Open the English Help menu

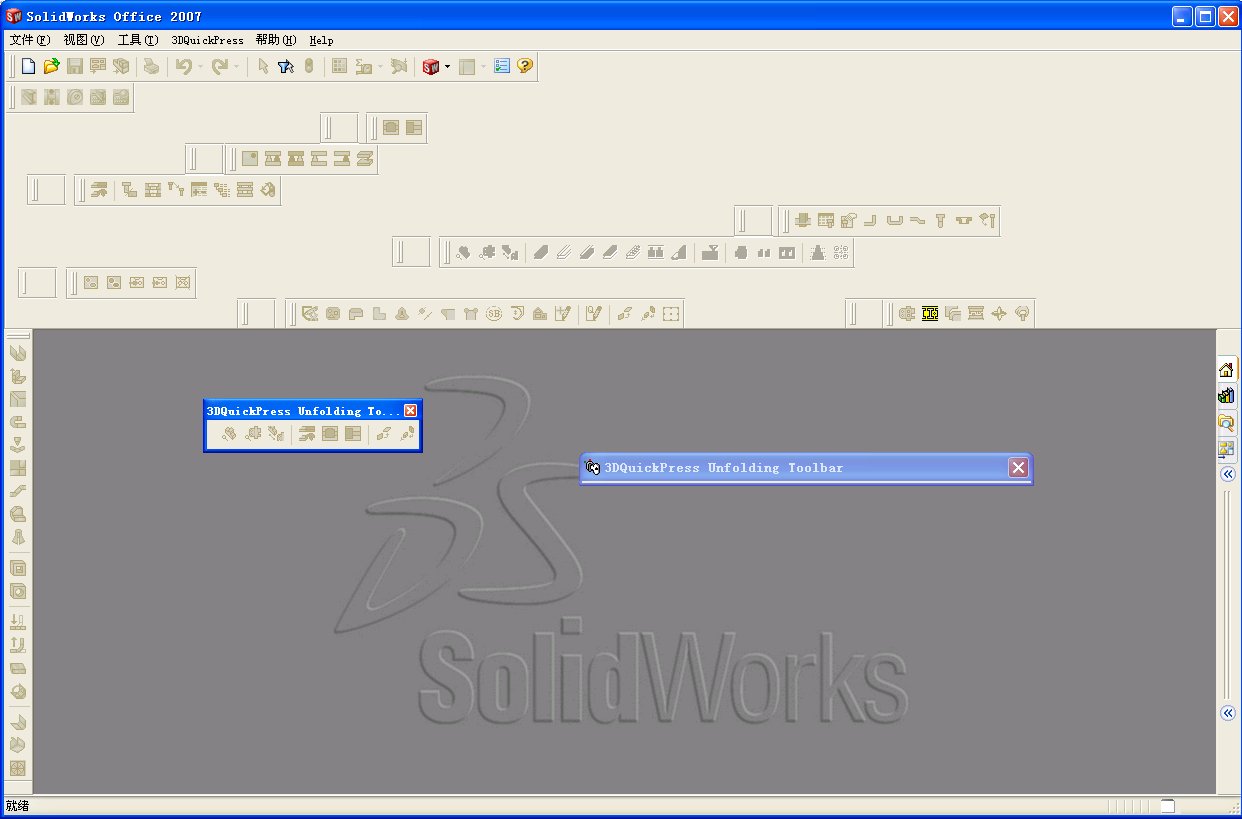pyautogui.click(x=321, y=40)
